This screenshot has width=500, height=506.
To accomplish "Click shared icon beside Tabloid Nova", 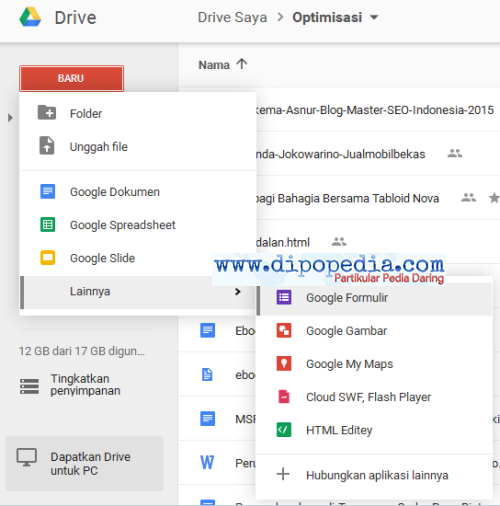I will click(x=468, y=197).
